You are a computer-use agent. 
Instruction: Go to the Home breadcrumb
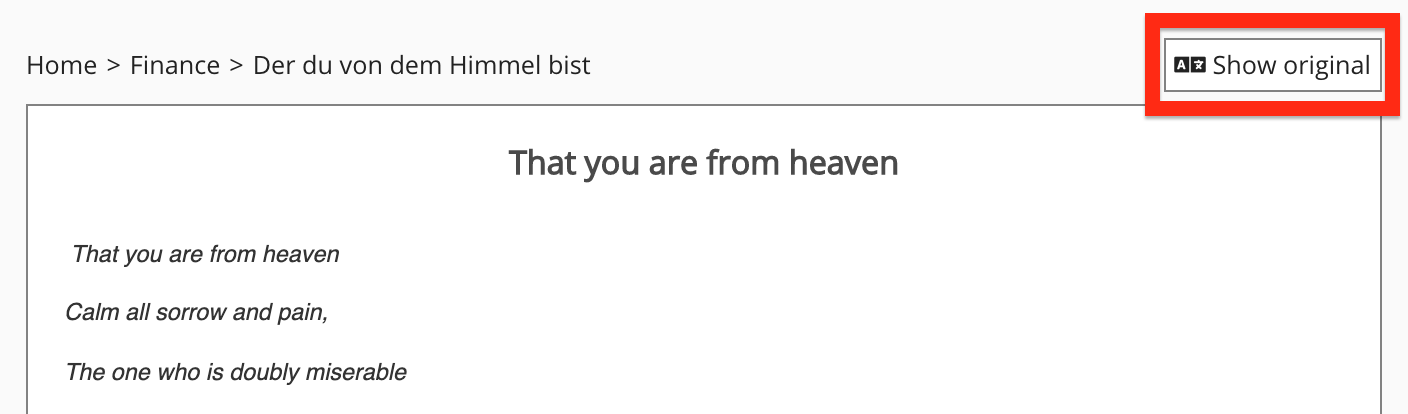[x=61, y=66]
